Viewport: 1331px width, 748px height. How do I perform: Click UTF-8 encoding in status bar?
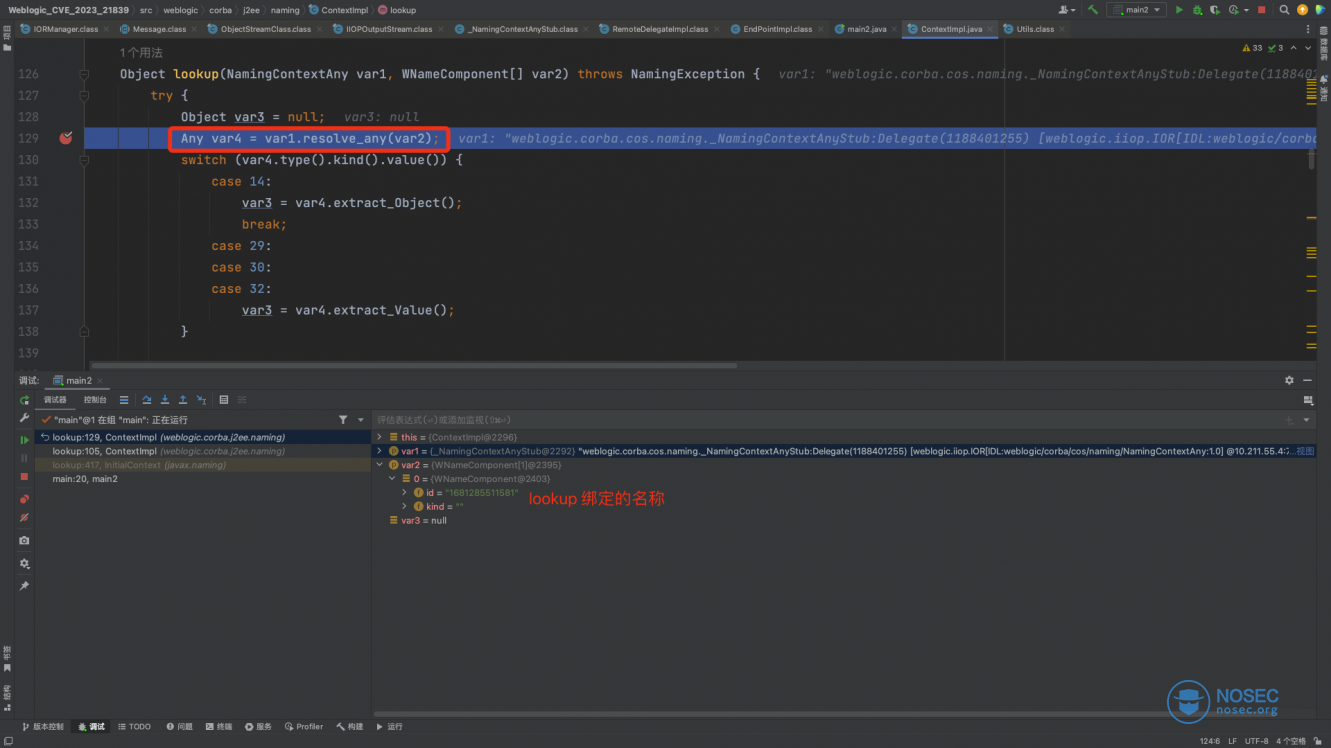[1256, 741]
